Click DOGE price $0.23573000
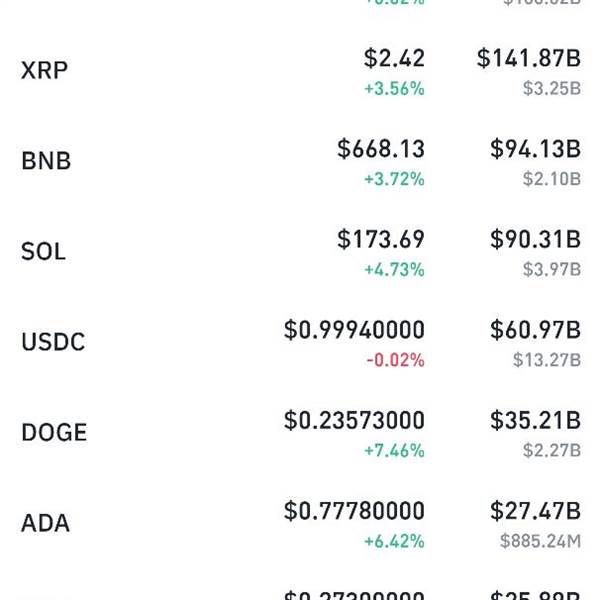The width and height of the screenshot is (600, 600). click(x=354, y=420)
